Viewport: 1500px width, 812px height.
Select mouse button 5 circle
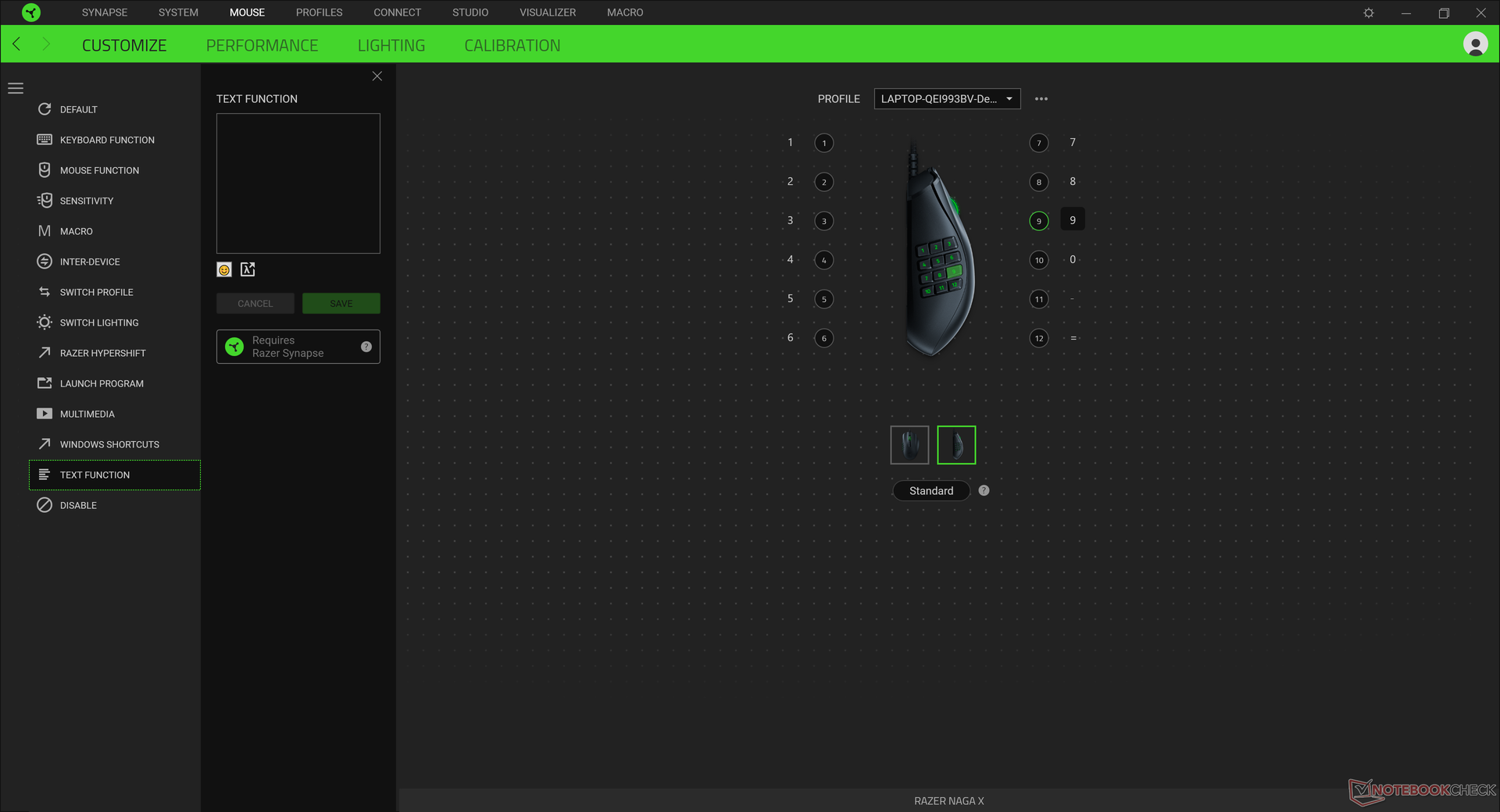pos(823,299)
